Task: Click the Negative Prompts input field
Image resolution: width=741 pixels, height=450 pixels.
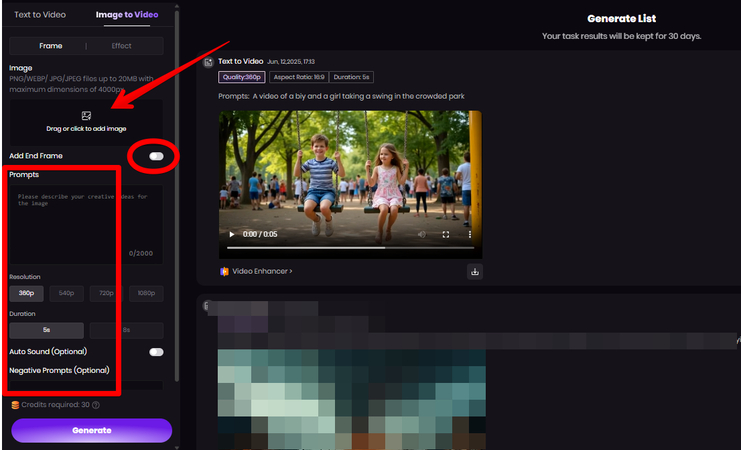Action: (86, 385)
